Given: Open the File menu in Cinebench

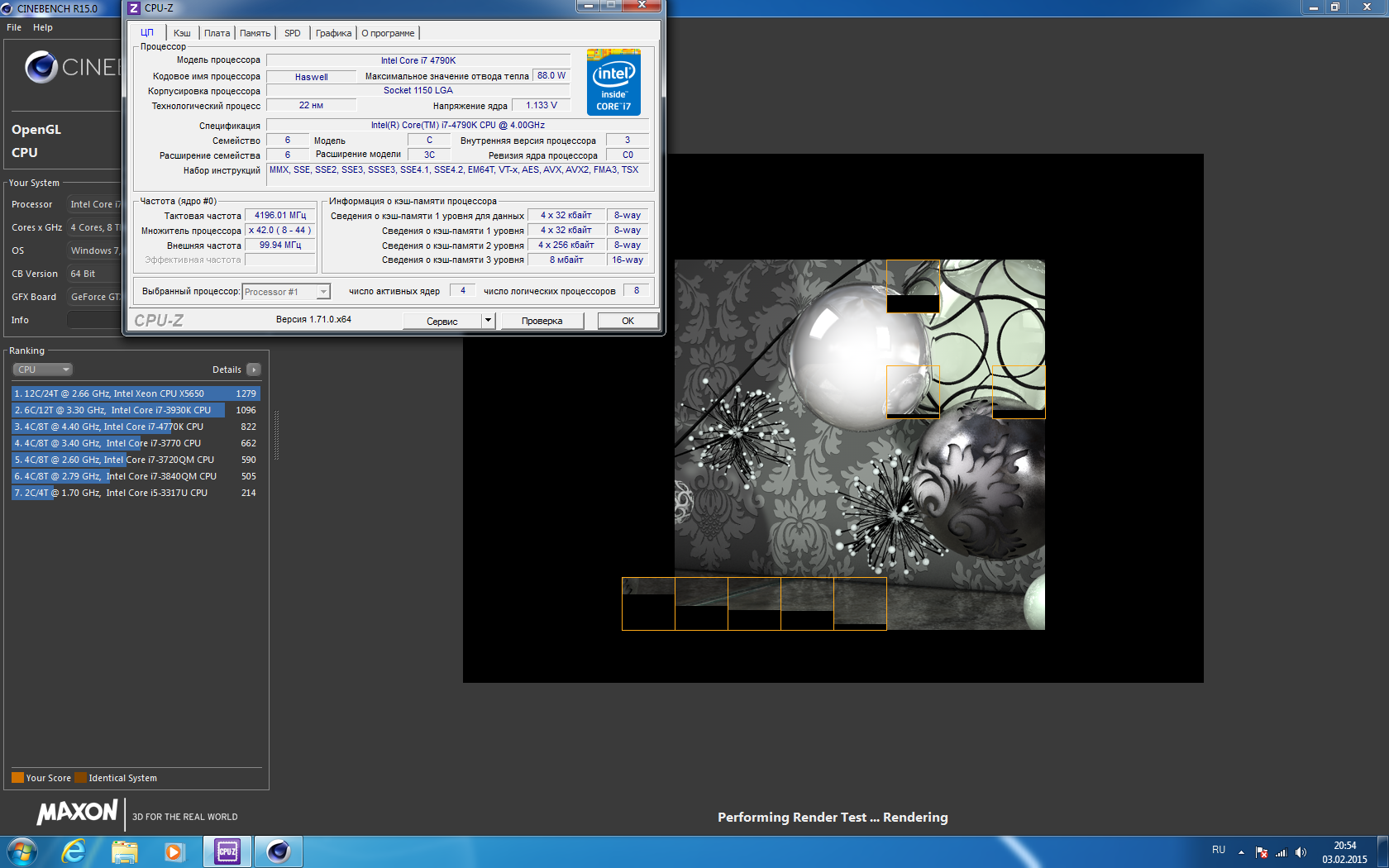Looking at the screenshot, I should click(x=14, y=27).
